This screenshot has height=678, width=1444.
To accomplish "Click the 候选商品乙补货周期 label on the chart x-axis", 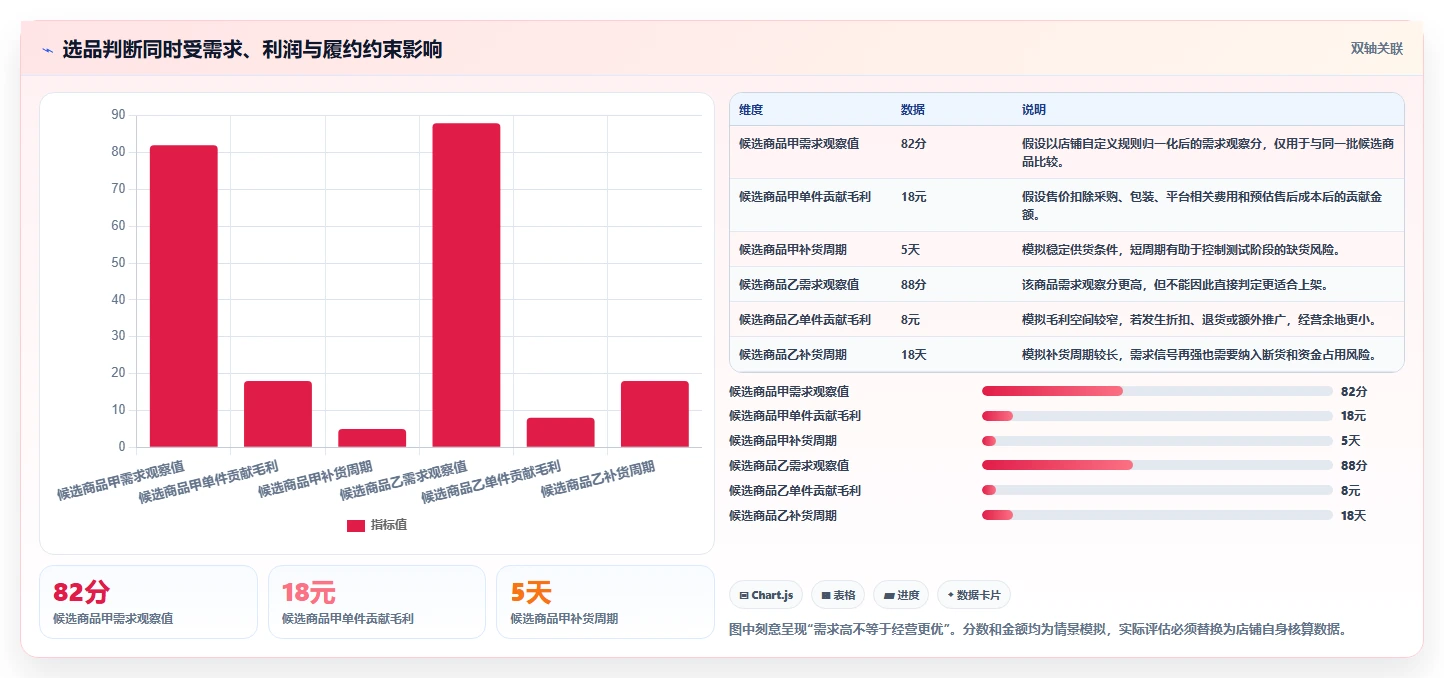I will coord(598,480).
